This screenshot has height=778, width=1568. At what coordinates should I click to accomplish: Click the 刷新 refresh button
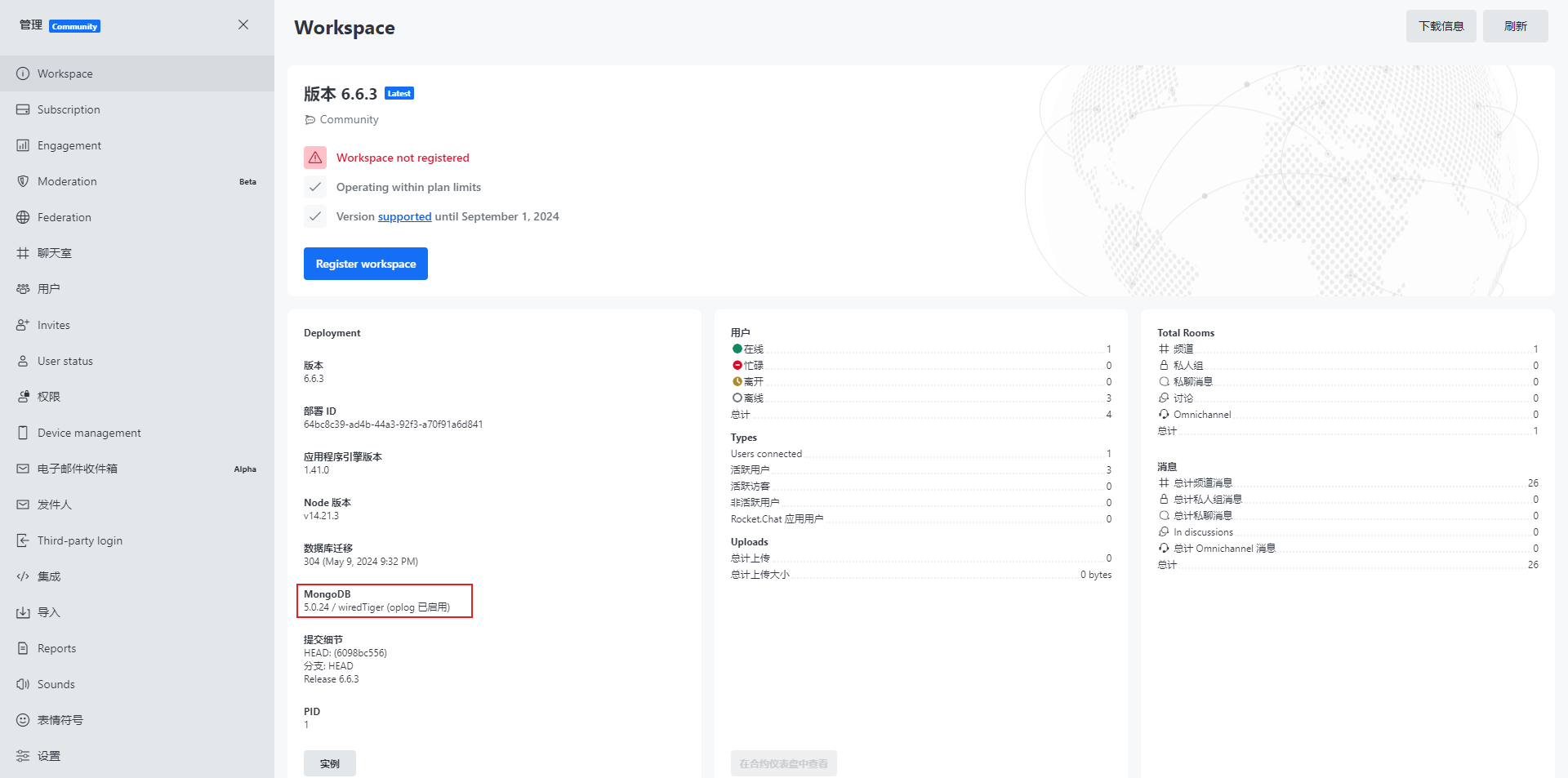(1515, 26)
